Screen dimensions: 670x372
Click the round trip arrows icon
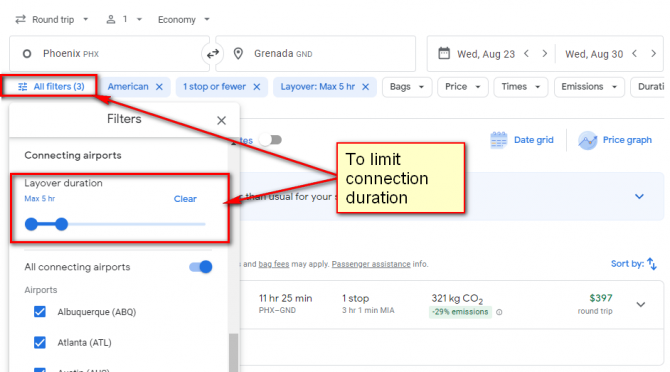point(20,20)
